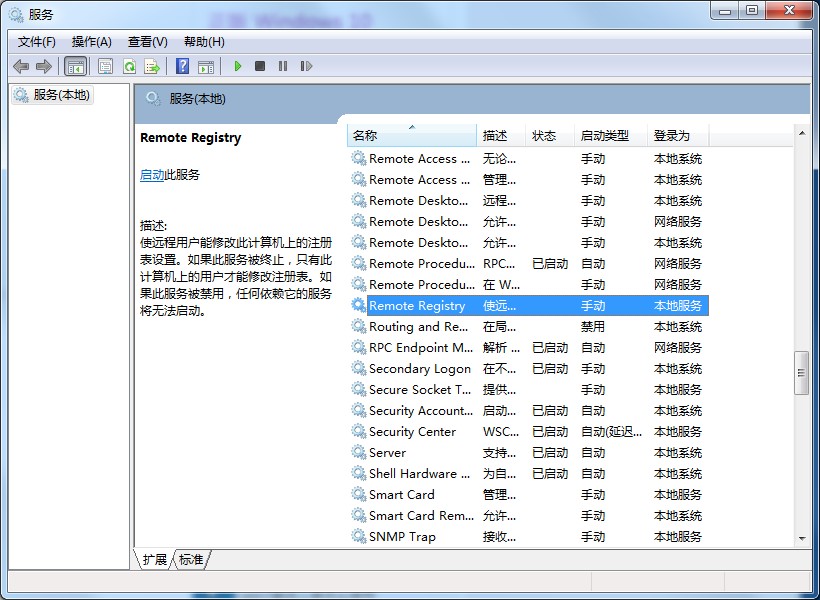Screen dimensions: 820x600
Task: Click the restart service icon
Action: coord(306,66)
